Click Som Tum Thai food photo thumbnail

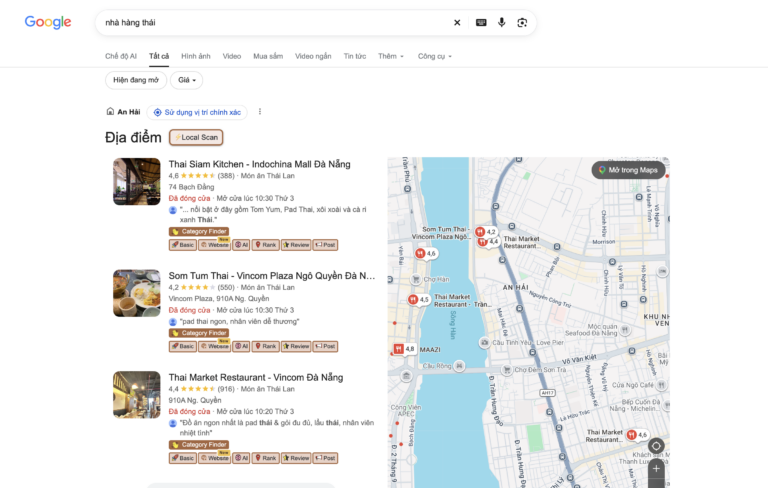pos(137,293)
